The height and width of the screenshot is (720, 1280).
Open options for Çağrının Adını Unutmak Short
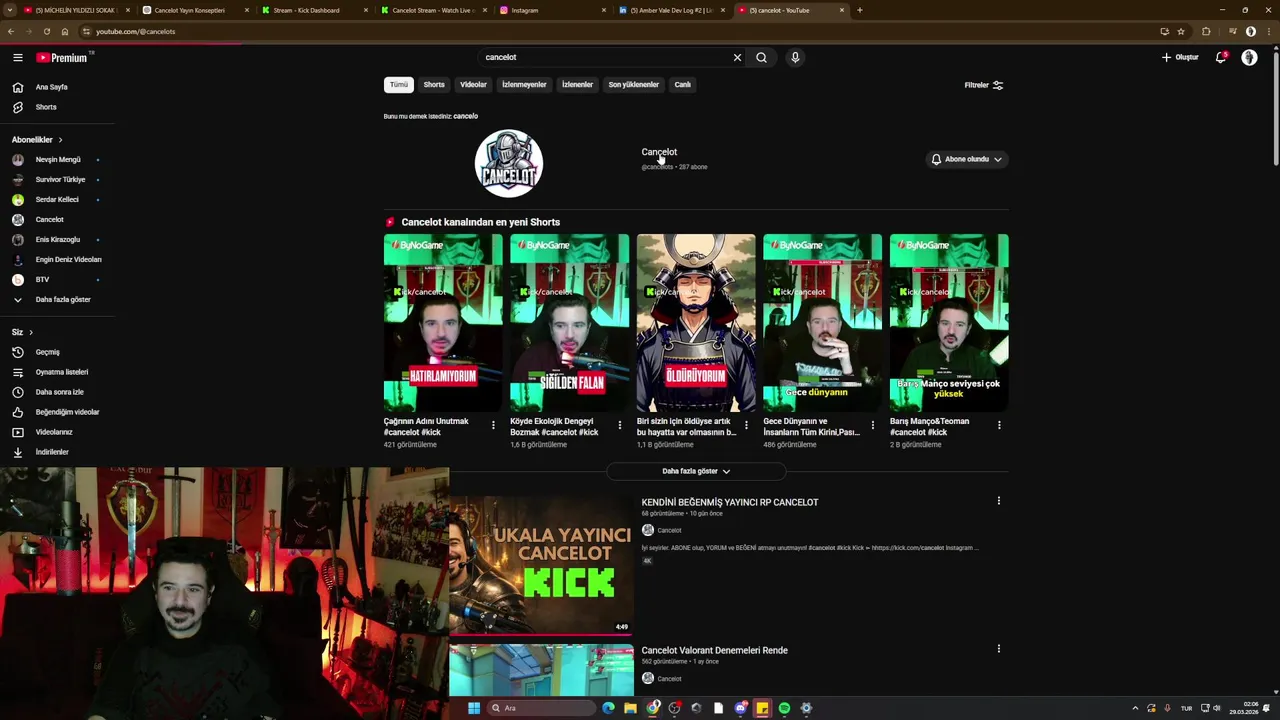[493, 425]
